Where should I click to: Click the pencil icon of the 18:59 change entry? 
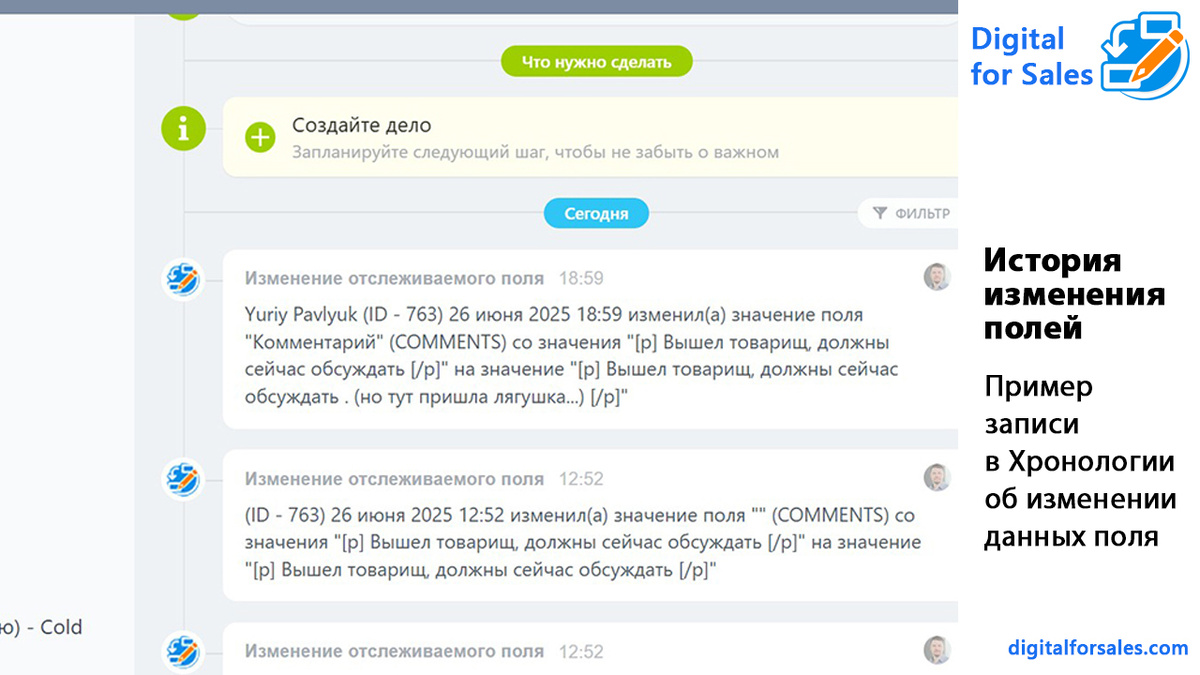pos(184,279)
